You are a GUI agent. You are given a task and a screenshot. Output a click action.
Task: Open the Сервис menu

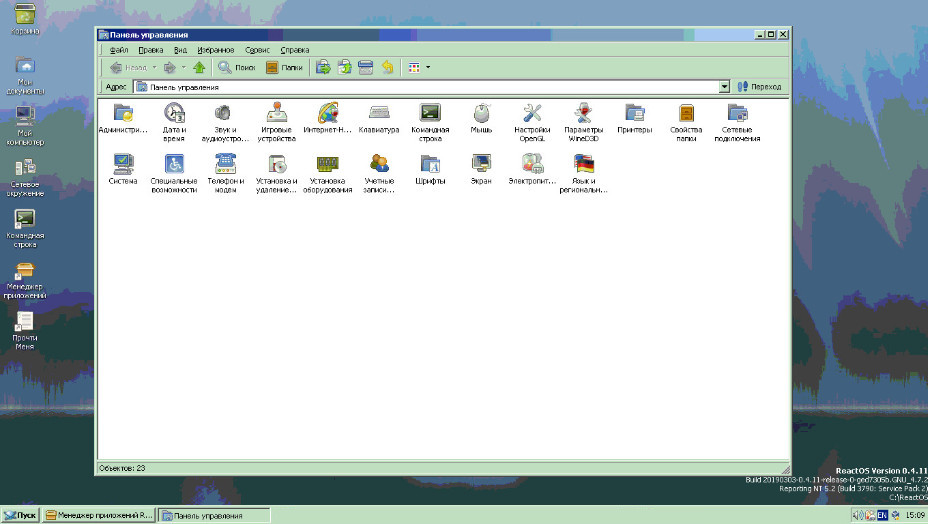point(257,50)
